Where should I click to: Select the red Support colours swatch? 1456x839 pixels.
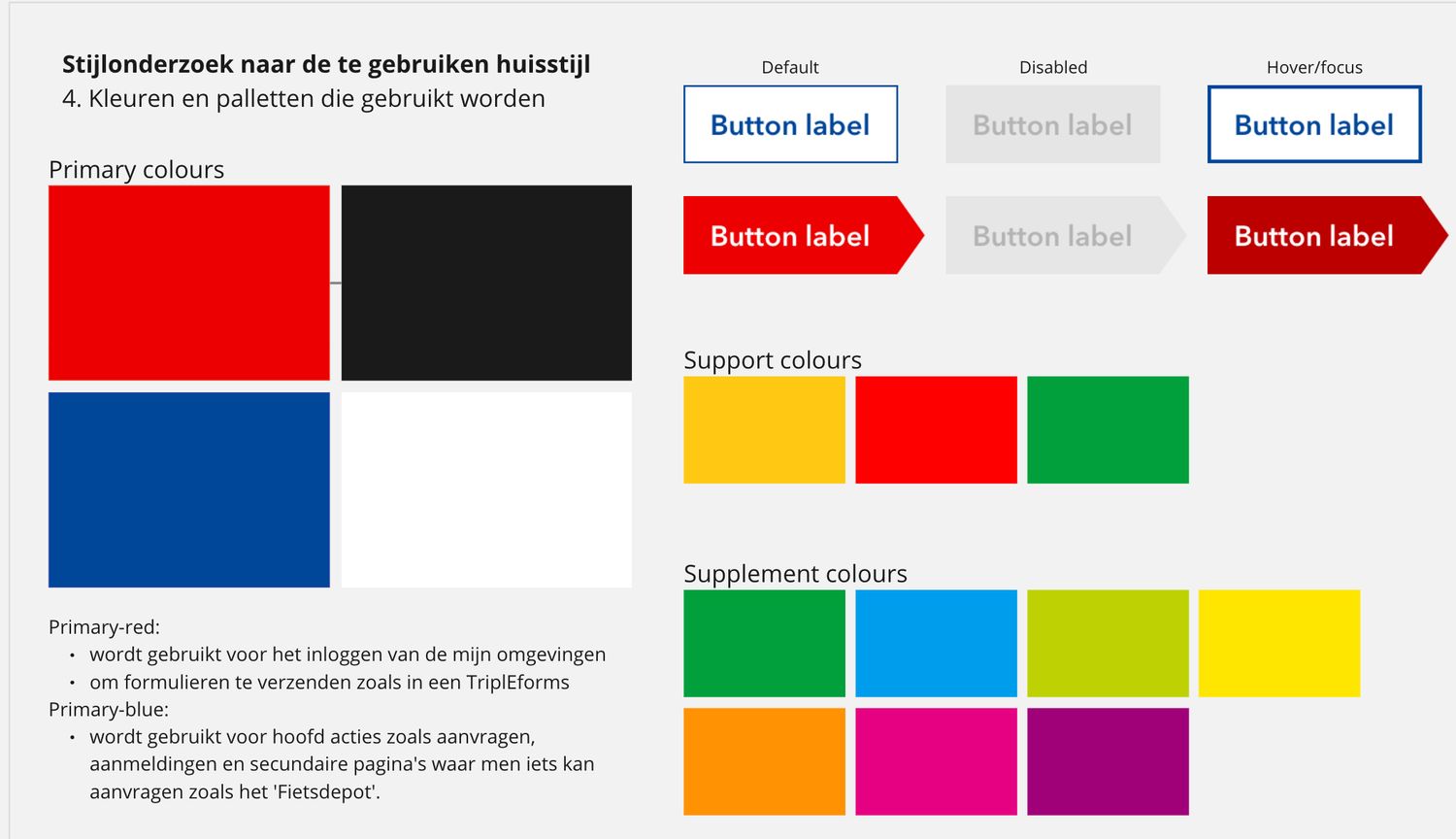[936, 429]
